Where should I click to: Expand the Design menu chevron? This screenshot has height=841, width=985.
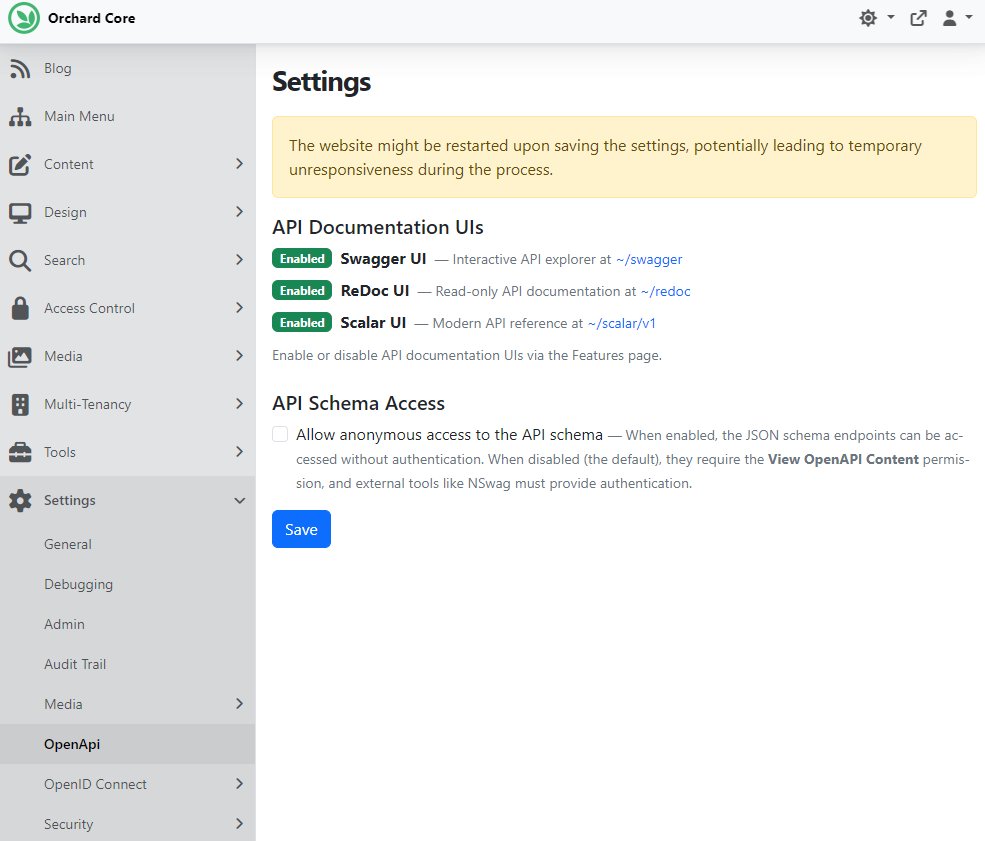239,212
